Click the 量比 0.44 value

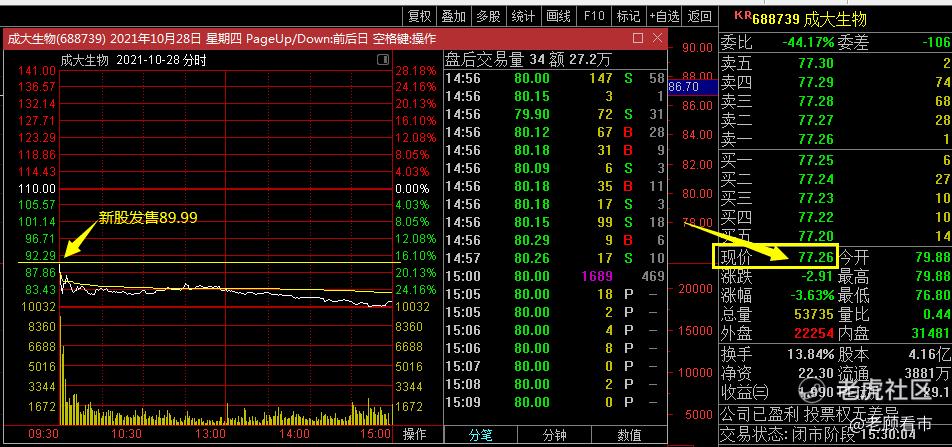point(936,315)
